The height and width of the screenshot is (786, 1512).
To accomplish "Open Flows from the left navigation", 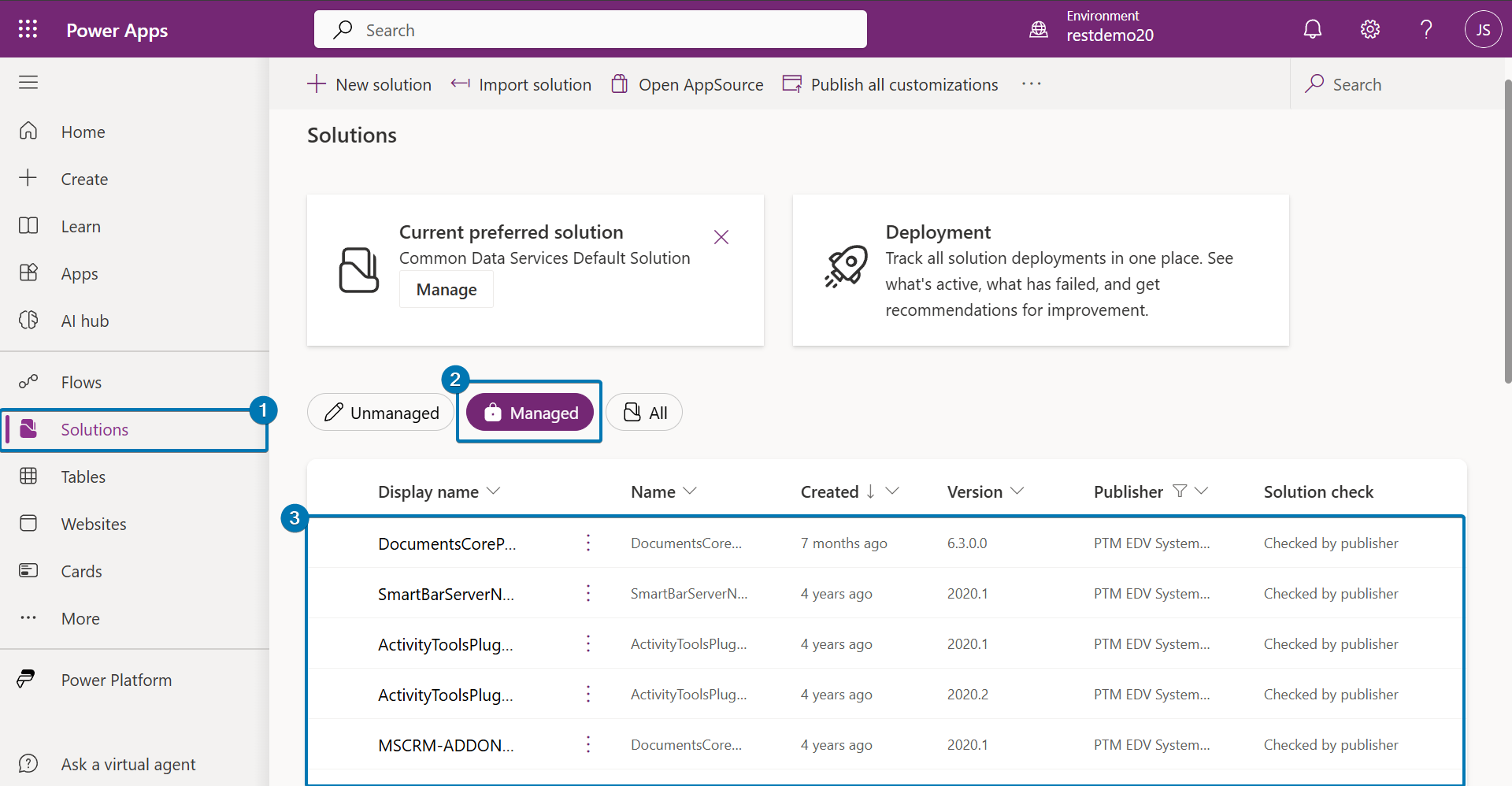I will click(81, 382).
